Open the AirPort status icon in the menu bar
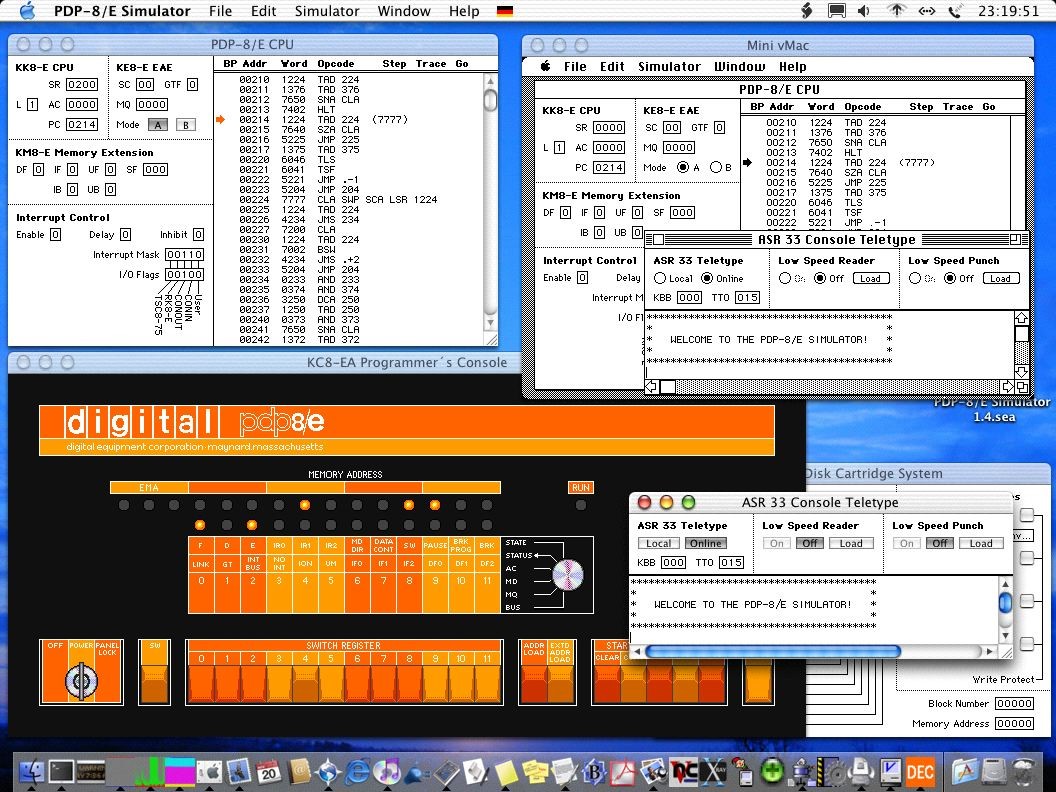 896,11
